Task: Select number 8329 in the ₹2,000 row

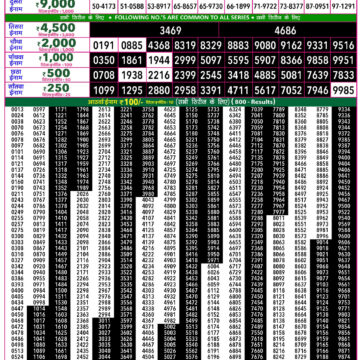Action: click(211, 45)
